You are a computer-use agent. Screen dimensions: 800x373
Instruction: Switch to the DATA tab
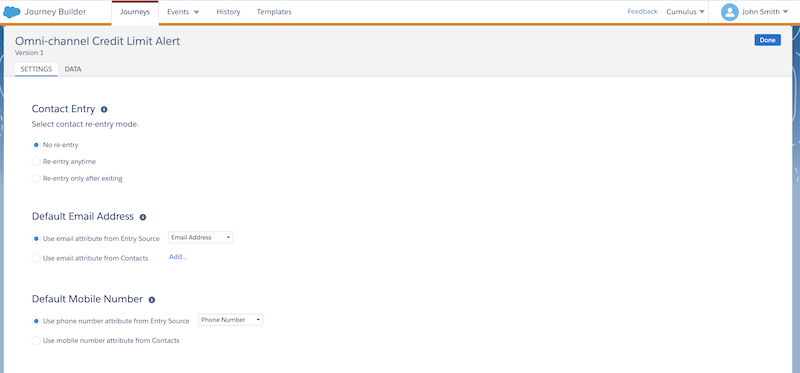pos(73,69)
